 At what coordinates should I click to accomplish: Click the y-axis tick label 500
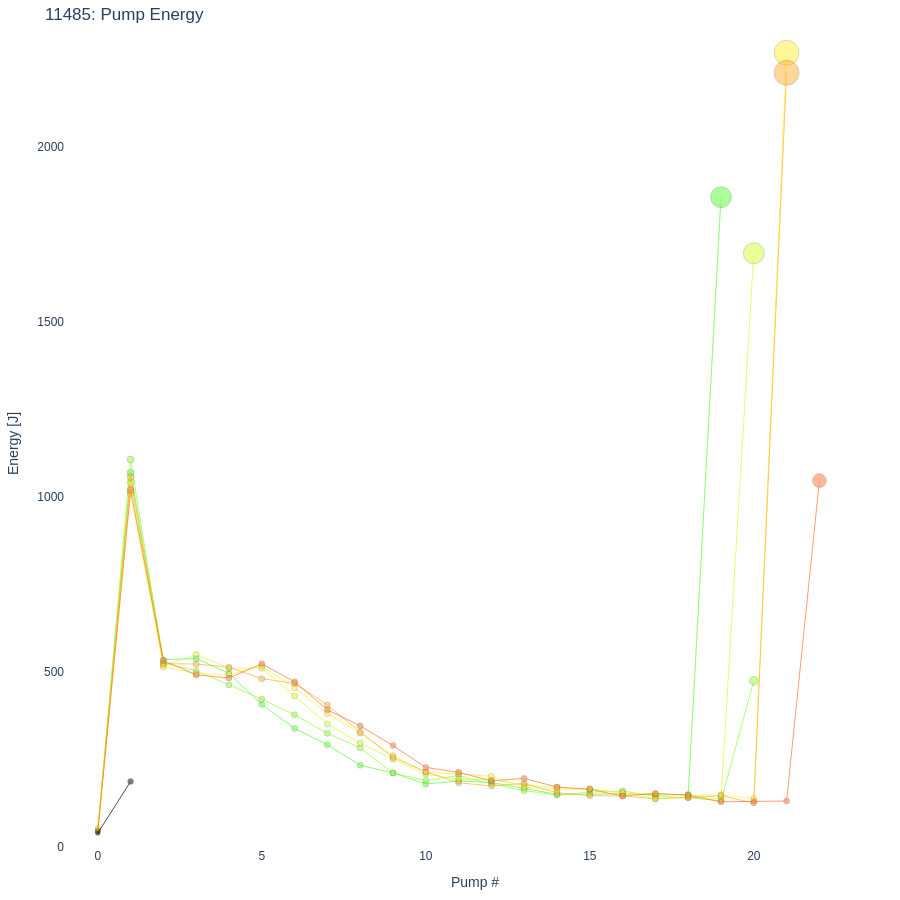click(x=53, y=672)
